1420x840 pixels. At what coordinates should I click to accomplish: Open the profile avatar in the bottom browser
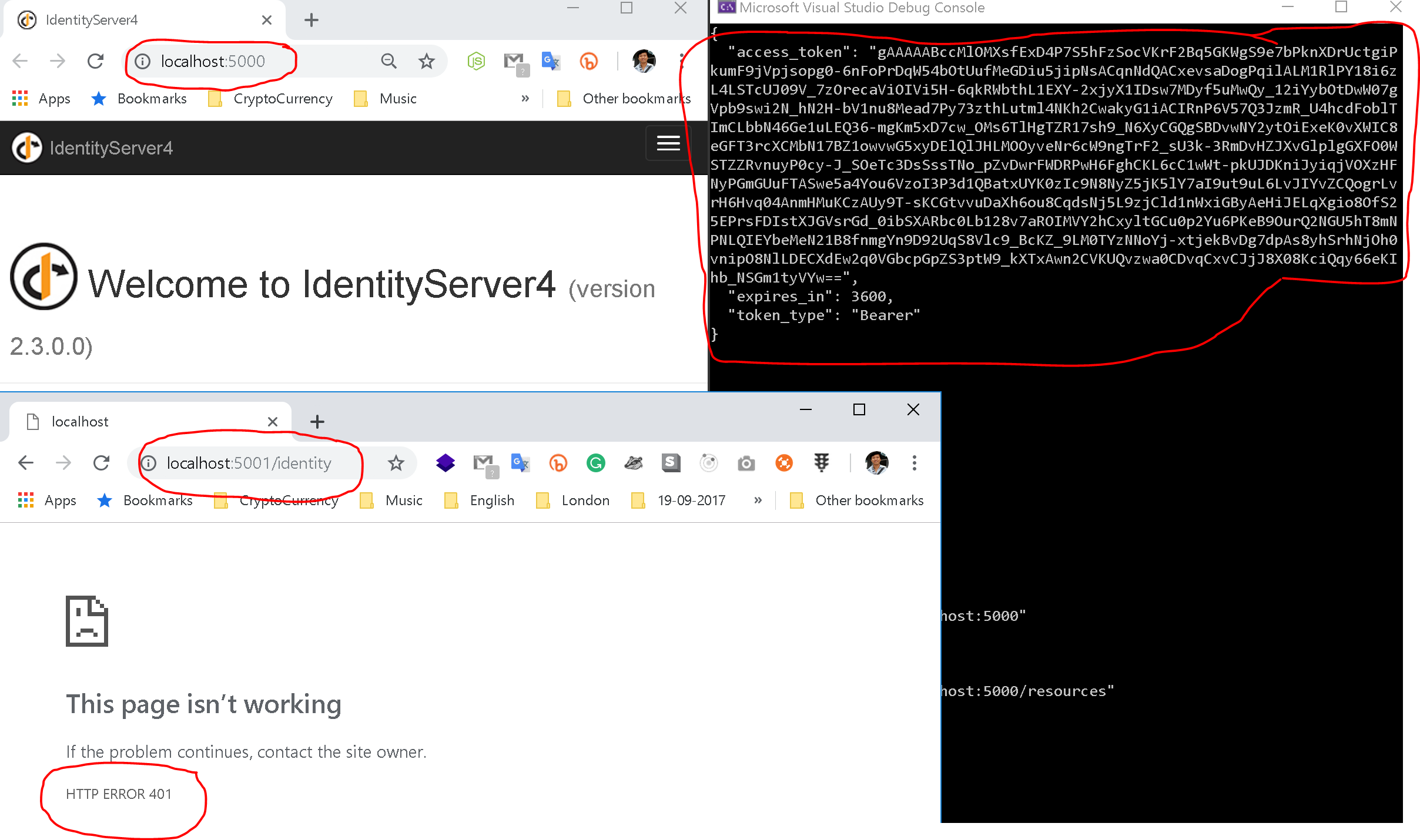click(x=876, y=463)
